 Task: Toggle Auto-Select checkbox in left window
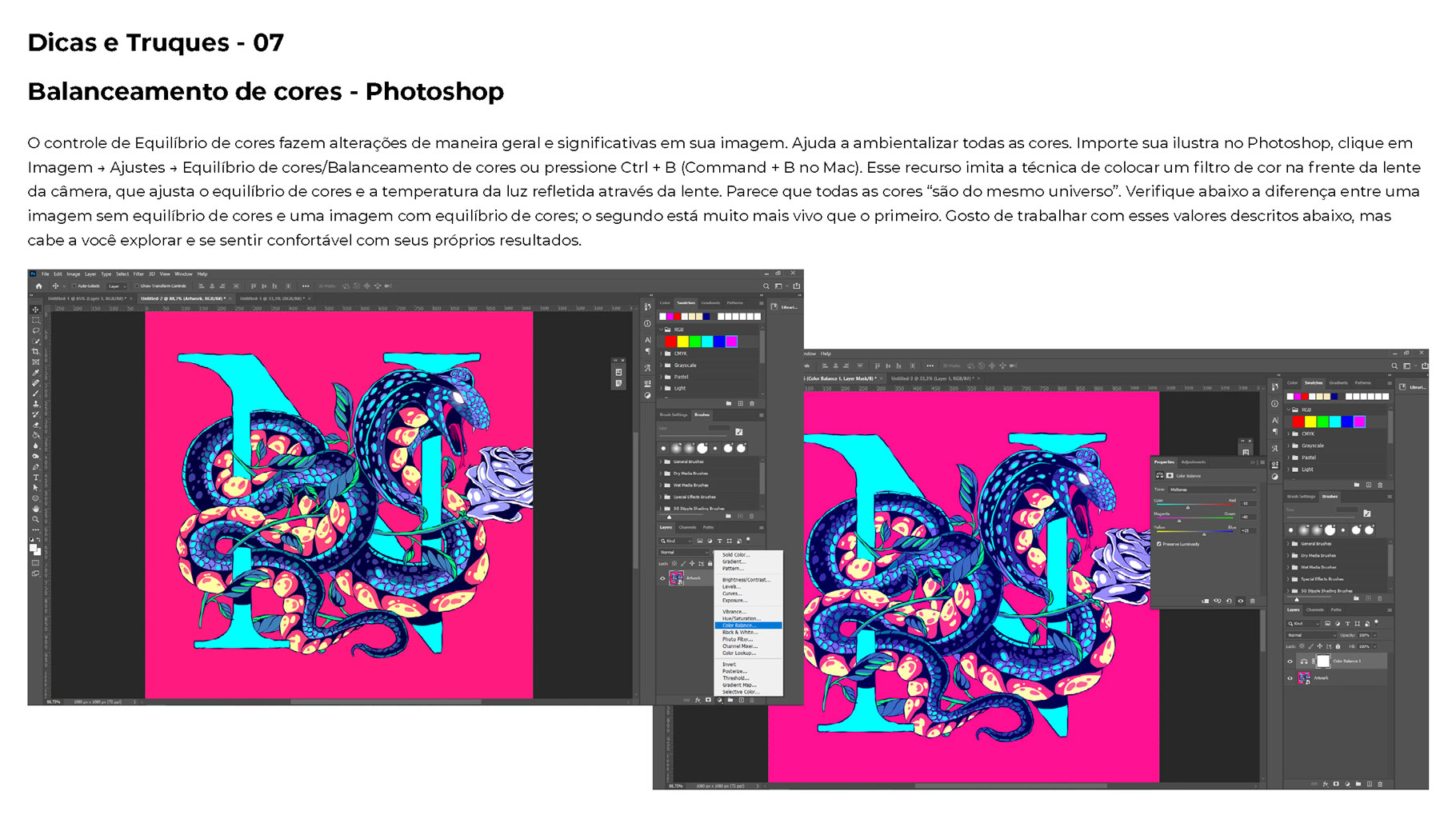click(74, 286)
